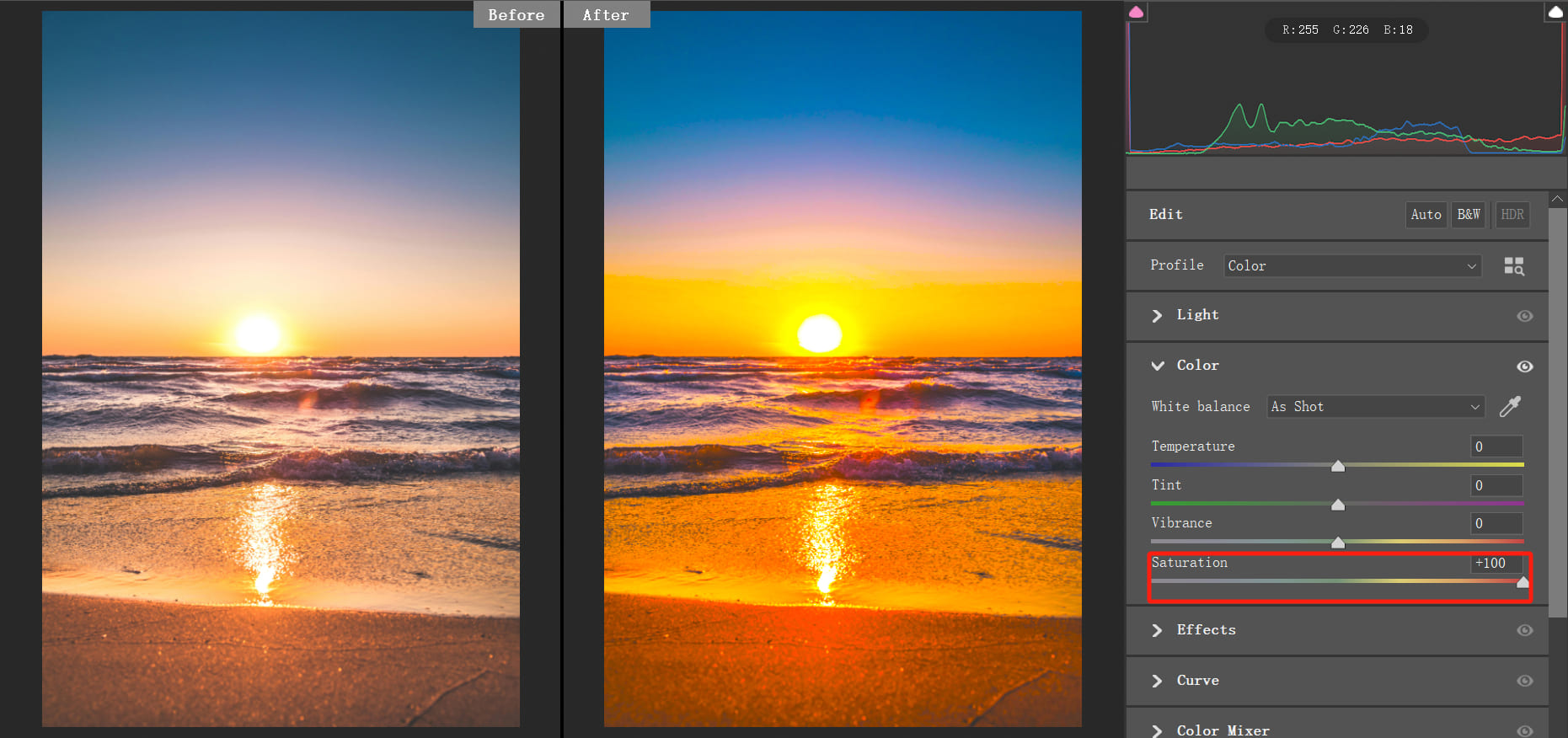Click the Auto adjustment button
The width and height of the screenshot is (1568, 738).
click(x=1426, y=215)
